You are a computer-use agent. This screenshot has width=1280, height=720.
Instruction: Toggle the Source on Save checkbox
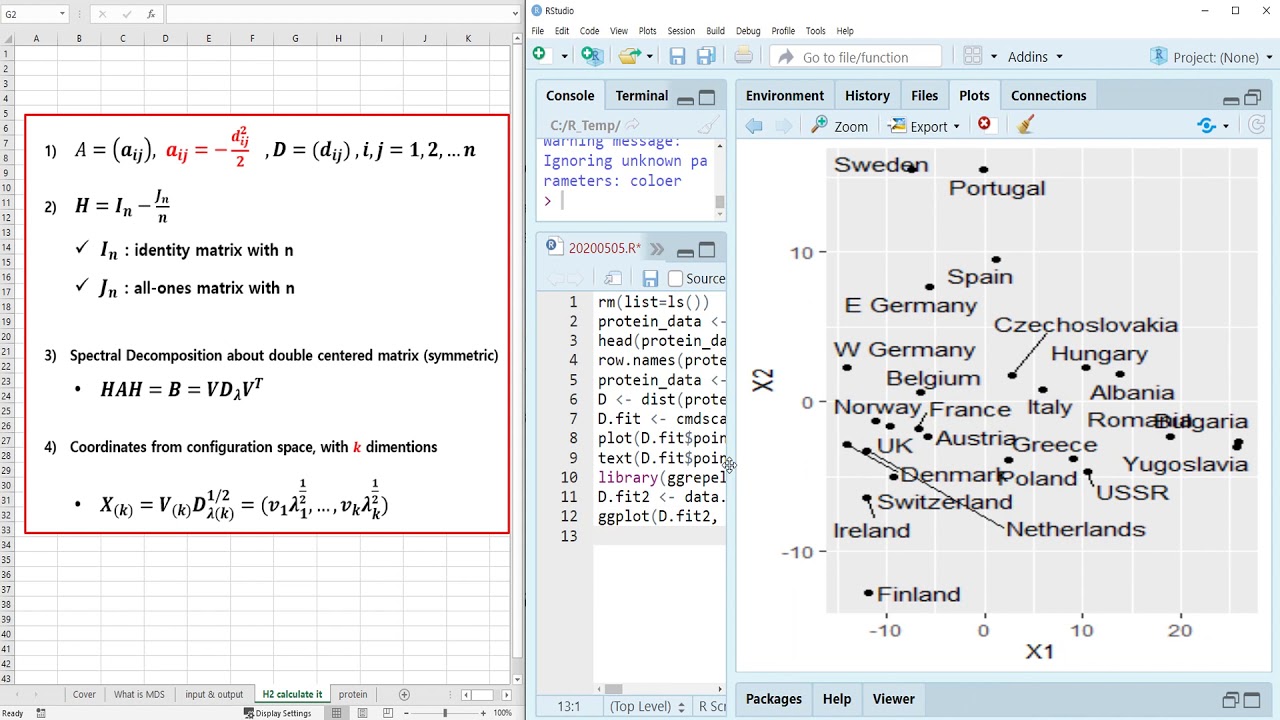click(675, 279)
